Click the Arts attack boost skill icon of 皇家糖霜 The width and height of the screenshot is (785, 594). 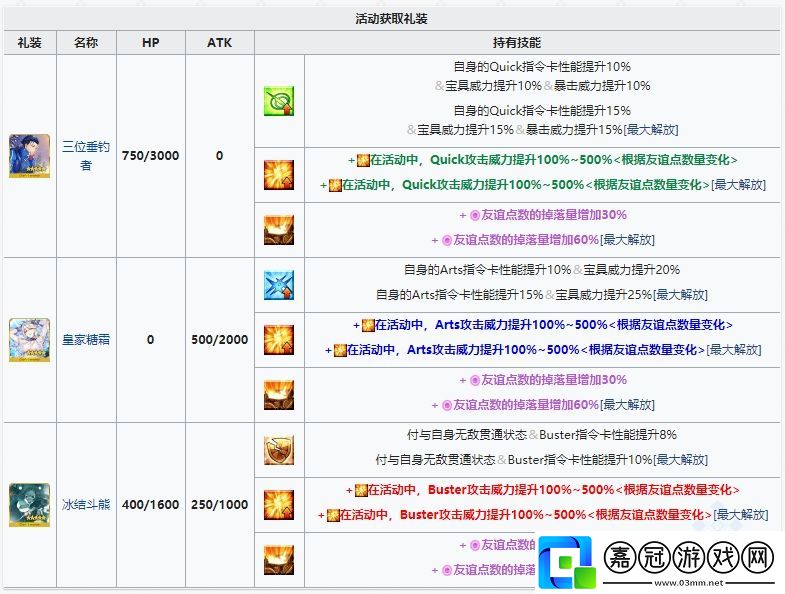(x=279, y=340)
